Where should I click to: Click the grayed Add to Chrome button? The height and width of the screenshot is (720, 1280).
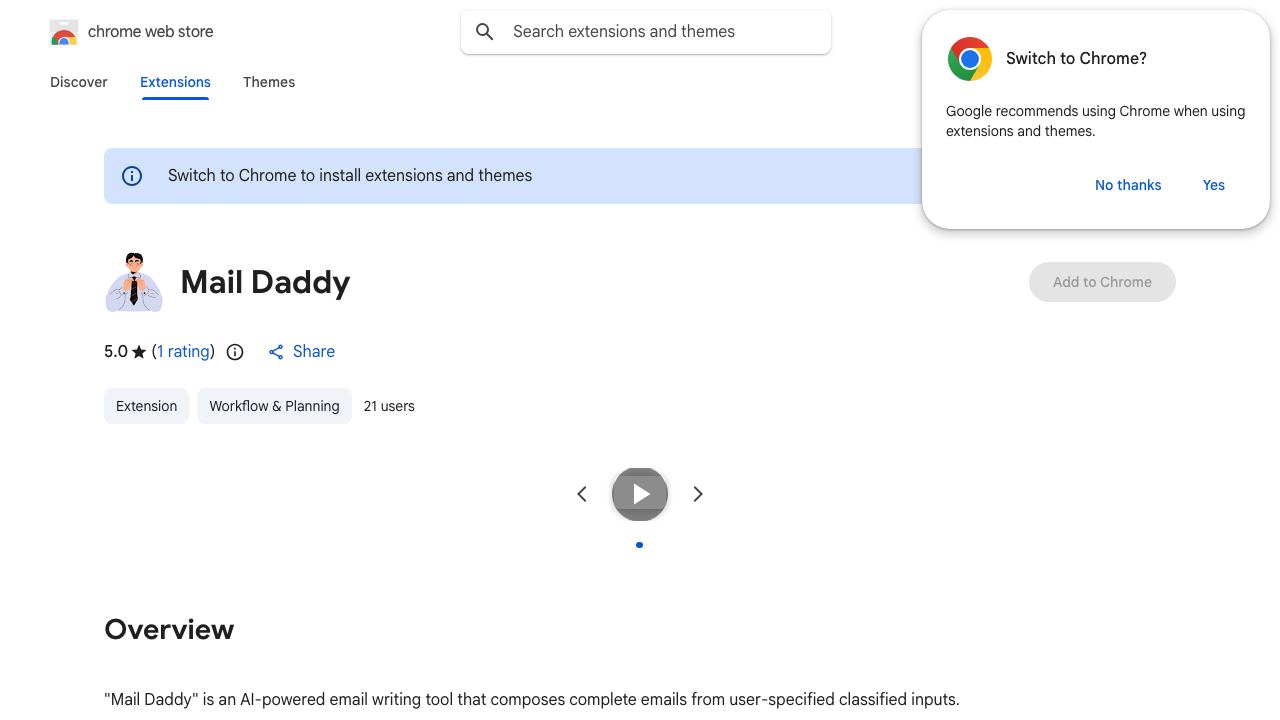coord(1102,282)
